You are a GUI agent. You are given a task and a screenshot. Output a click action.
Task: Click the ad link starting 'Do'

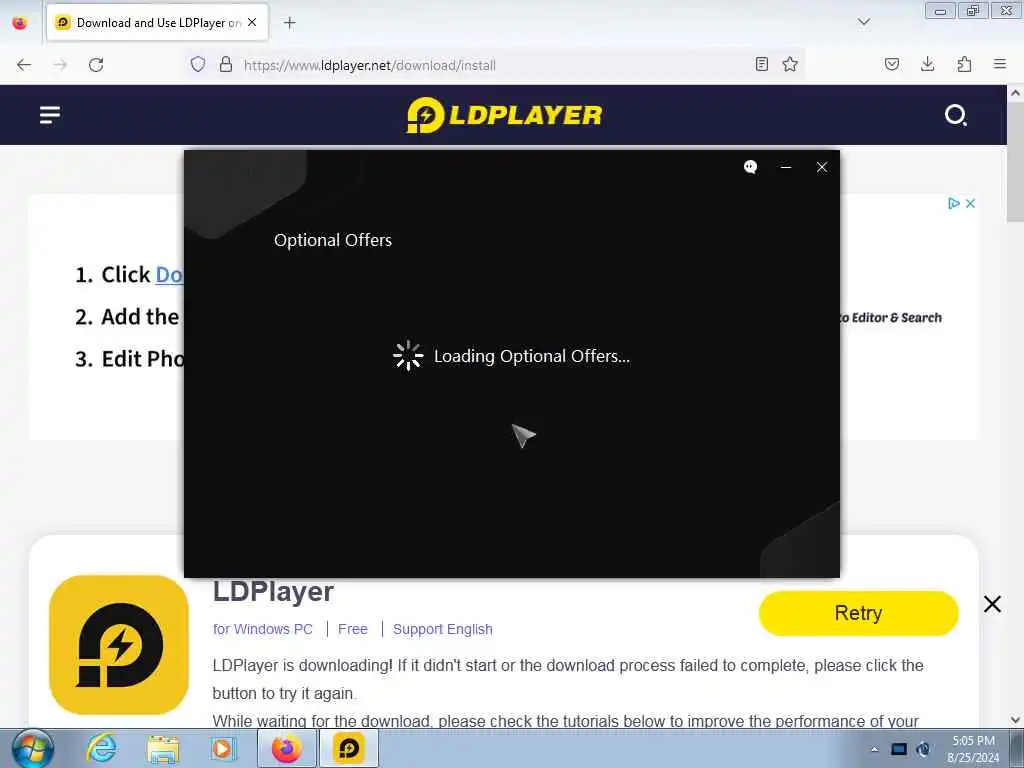(x=169, y=275)
